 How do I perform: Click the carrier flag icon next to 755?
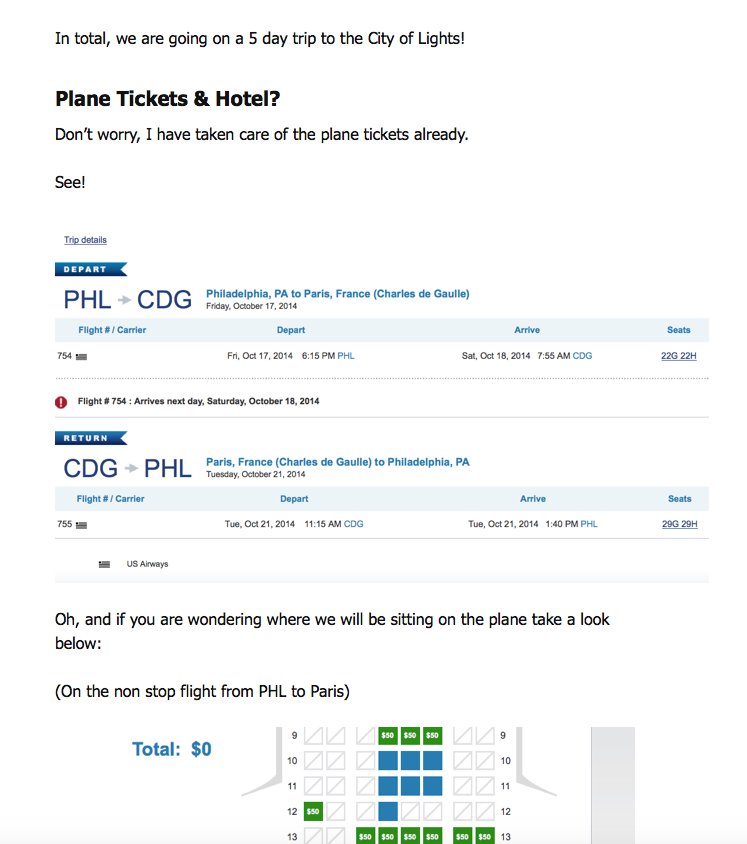81,525
